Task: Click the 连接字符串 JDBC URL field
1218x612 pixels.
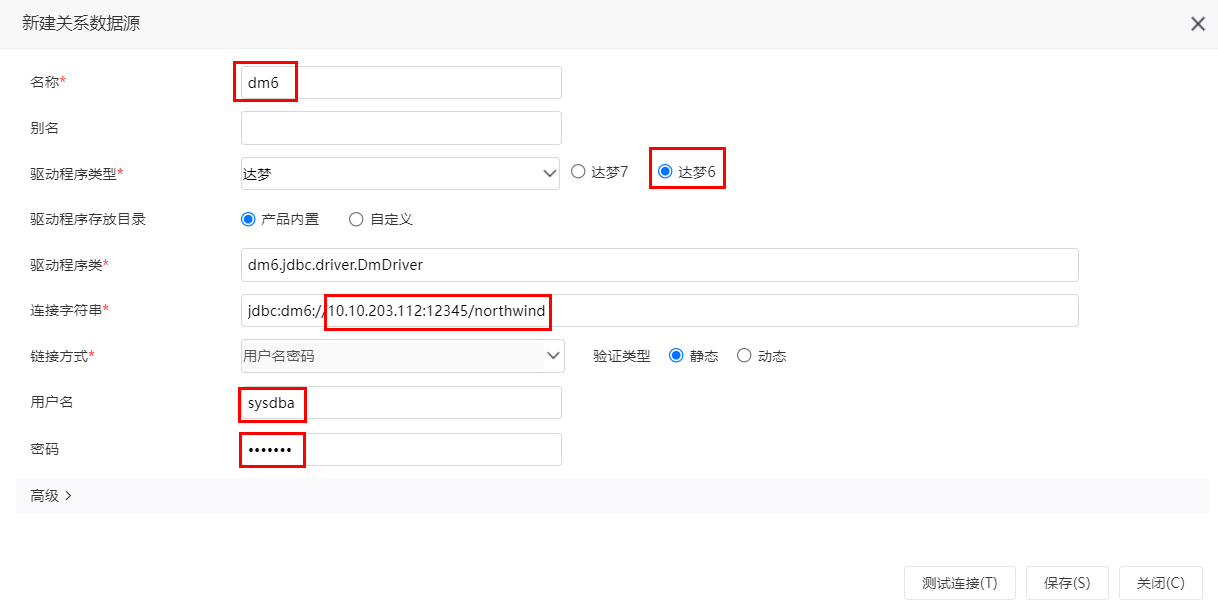Action: point(659,311)
